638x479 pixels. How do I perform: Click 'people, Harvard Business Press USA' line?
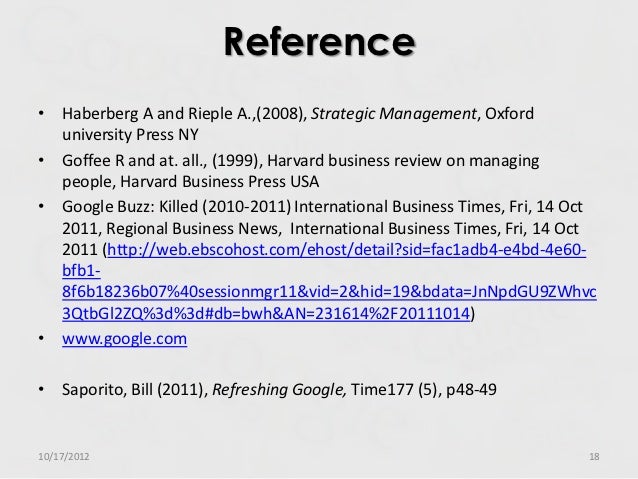(190, 182)
